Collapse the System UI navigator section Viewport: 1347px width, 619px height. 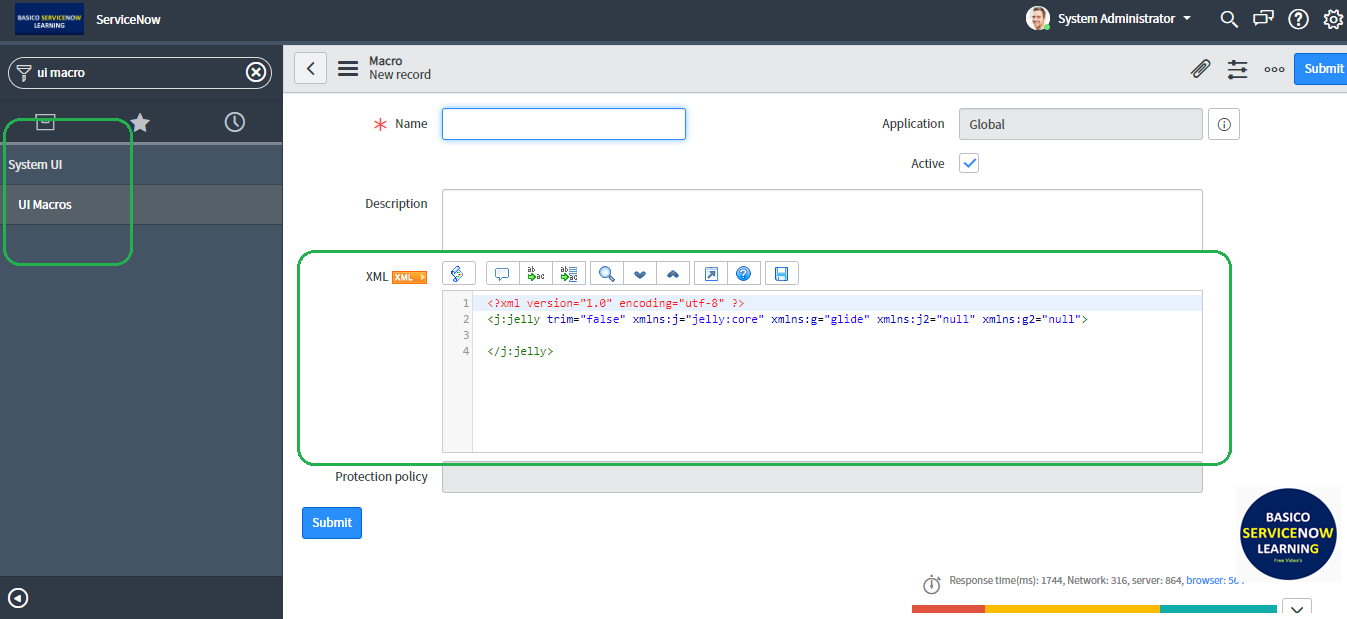click(x=141, y=164)
